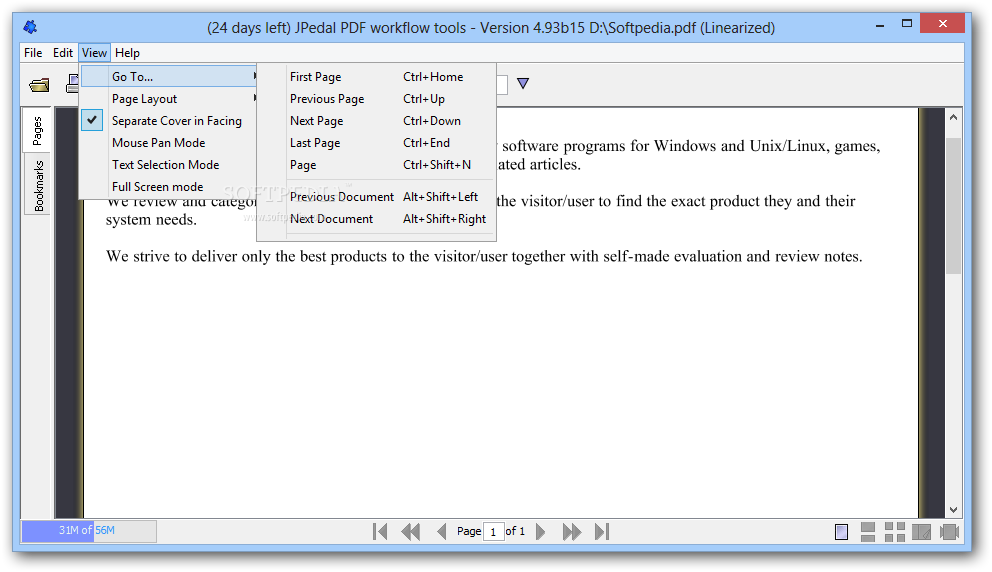Choose First Page in Go To submenu
The width and height of the screenshot is (992, 572).
(377, 77)
